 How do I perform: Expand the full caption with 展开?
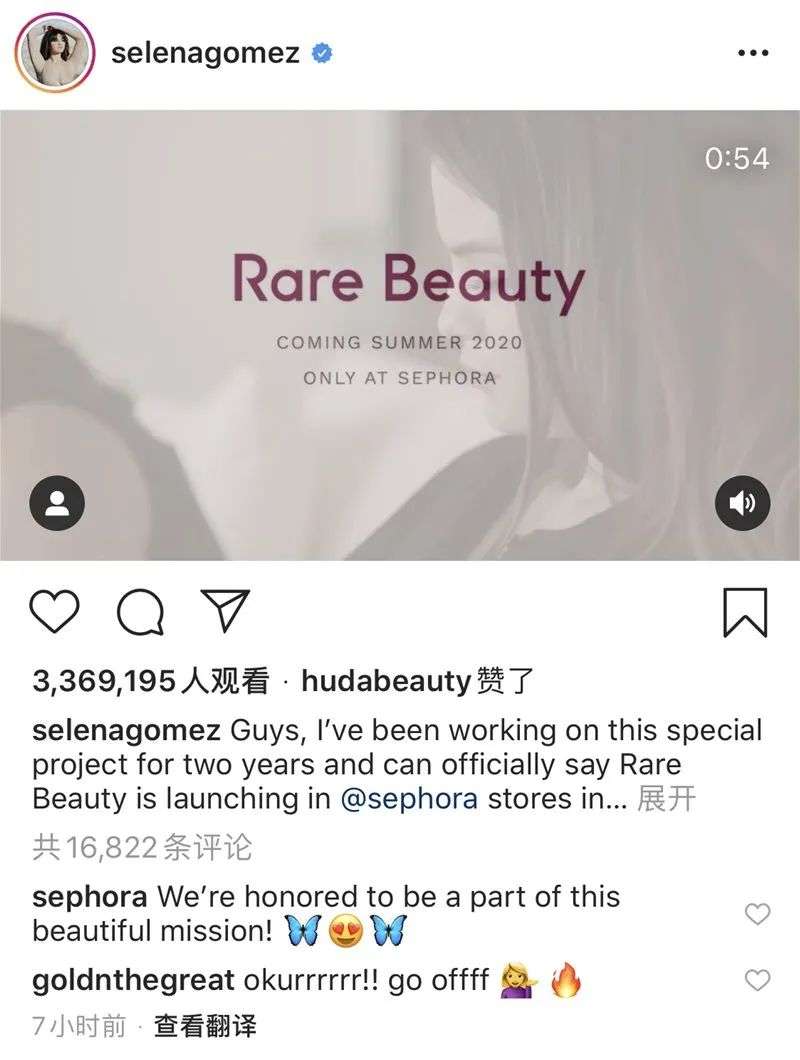click(666, 799)
